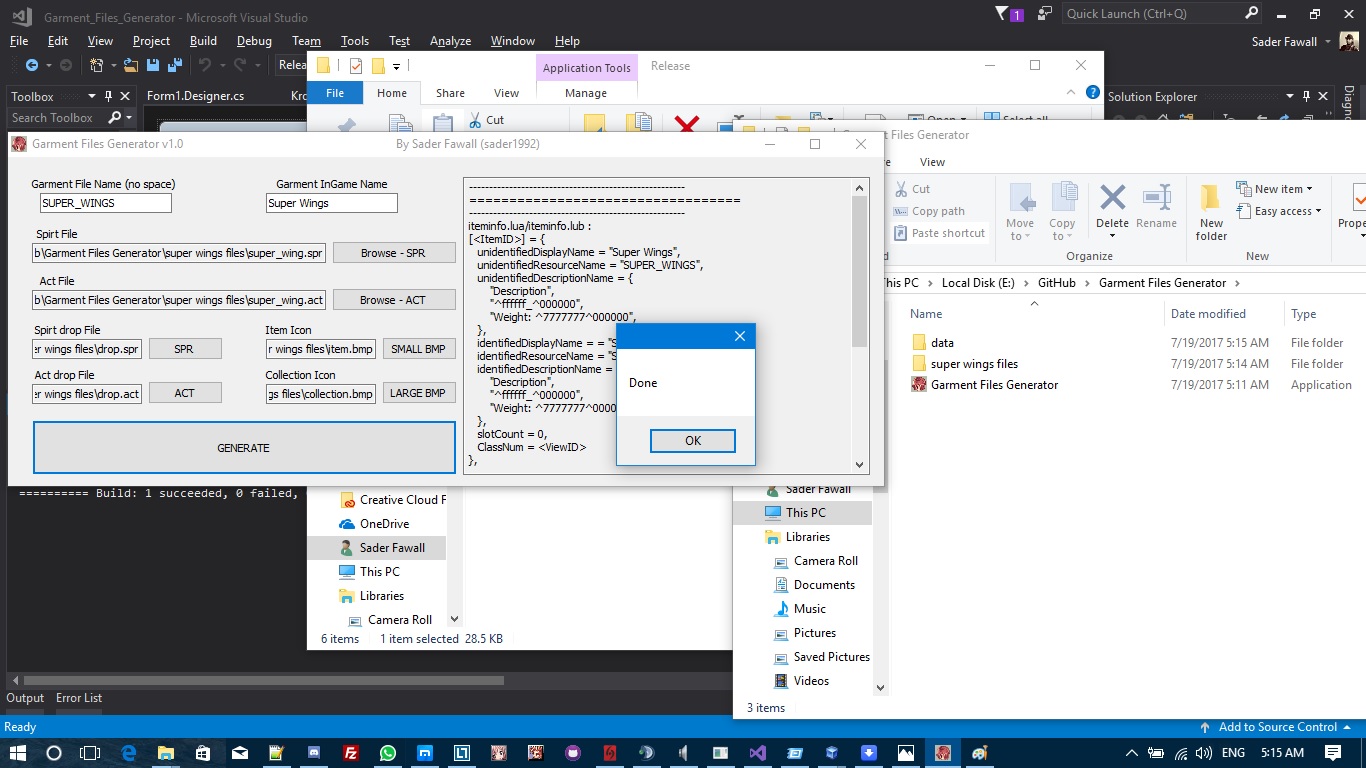The width and height of the screenshot is (1366, 768).
Task: Click Visual Studio New Project icon
Action: (96, 65)
